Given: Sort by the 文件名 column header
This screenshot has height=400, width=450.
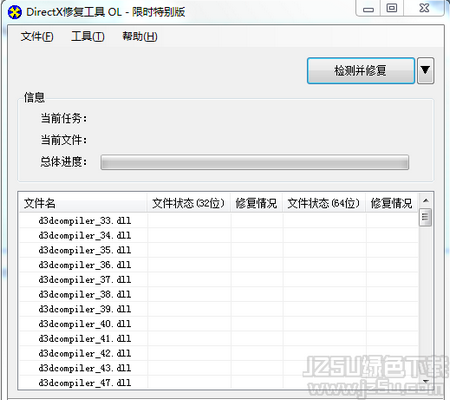Looking at the screenshot, I should tap(82, 203).
